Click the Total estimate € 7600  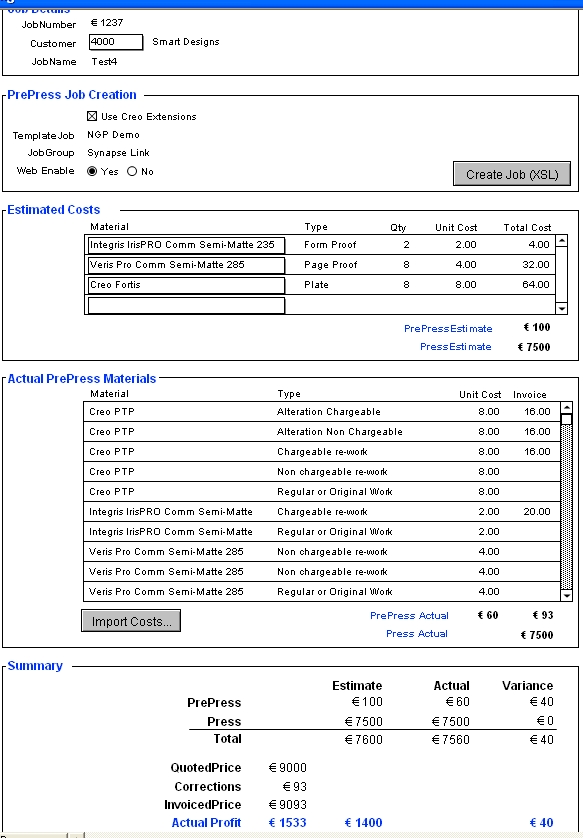tap(363, 740)
